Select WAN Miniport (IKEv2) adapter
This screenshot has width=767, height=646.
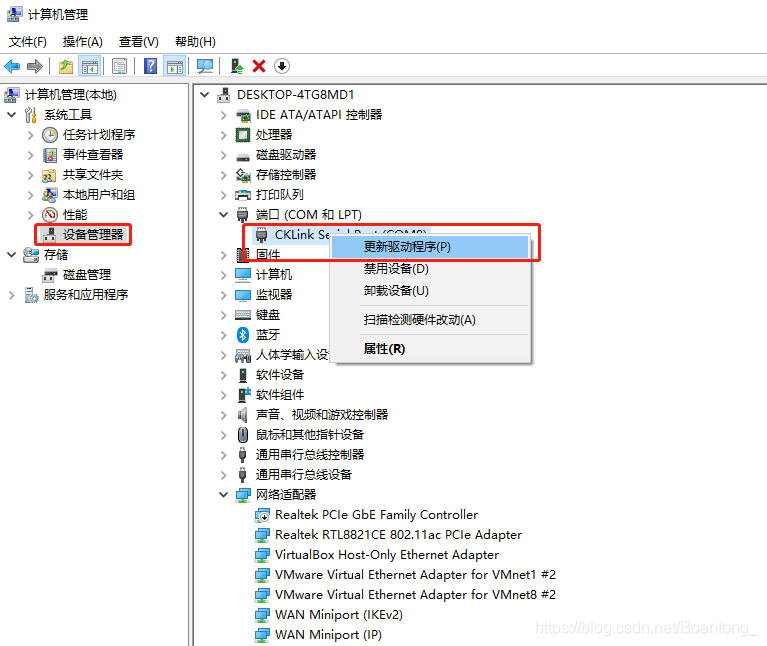(x=338, y=615)
